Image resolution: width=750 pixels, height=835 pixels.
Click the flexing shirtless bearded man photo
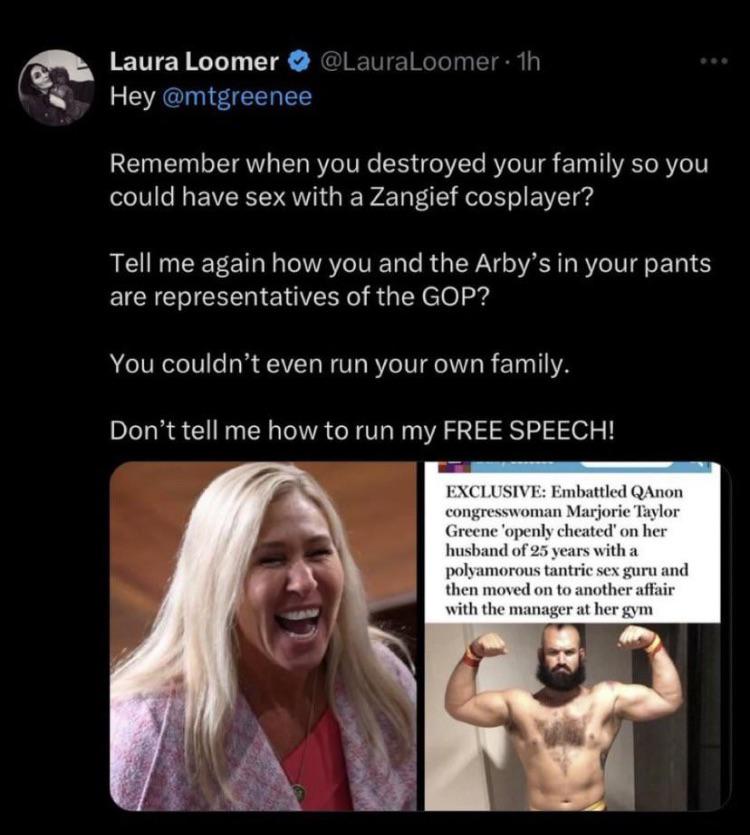click(x=573, y=717)
